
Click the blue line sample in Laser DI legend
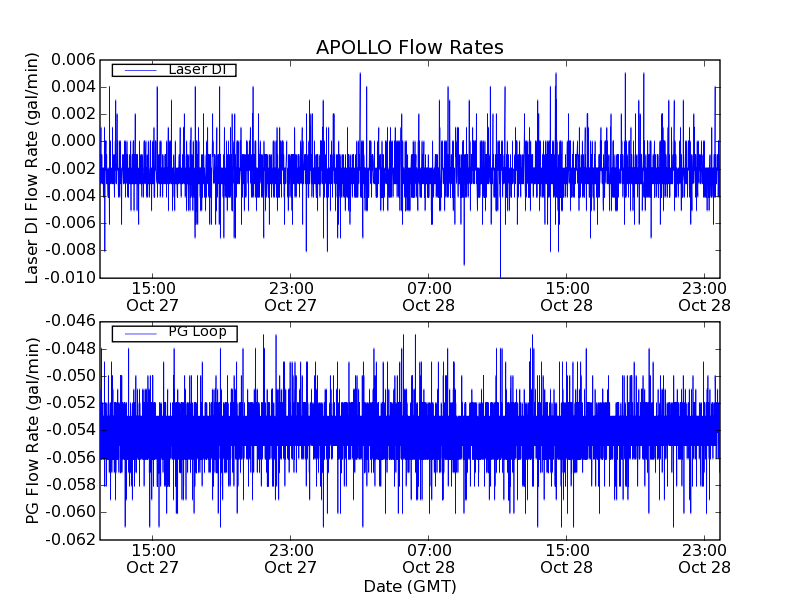(x=141, y=70)
